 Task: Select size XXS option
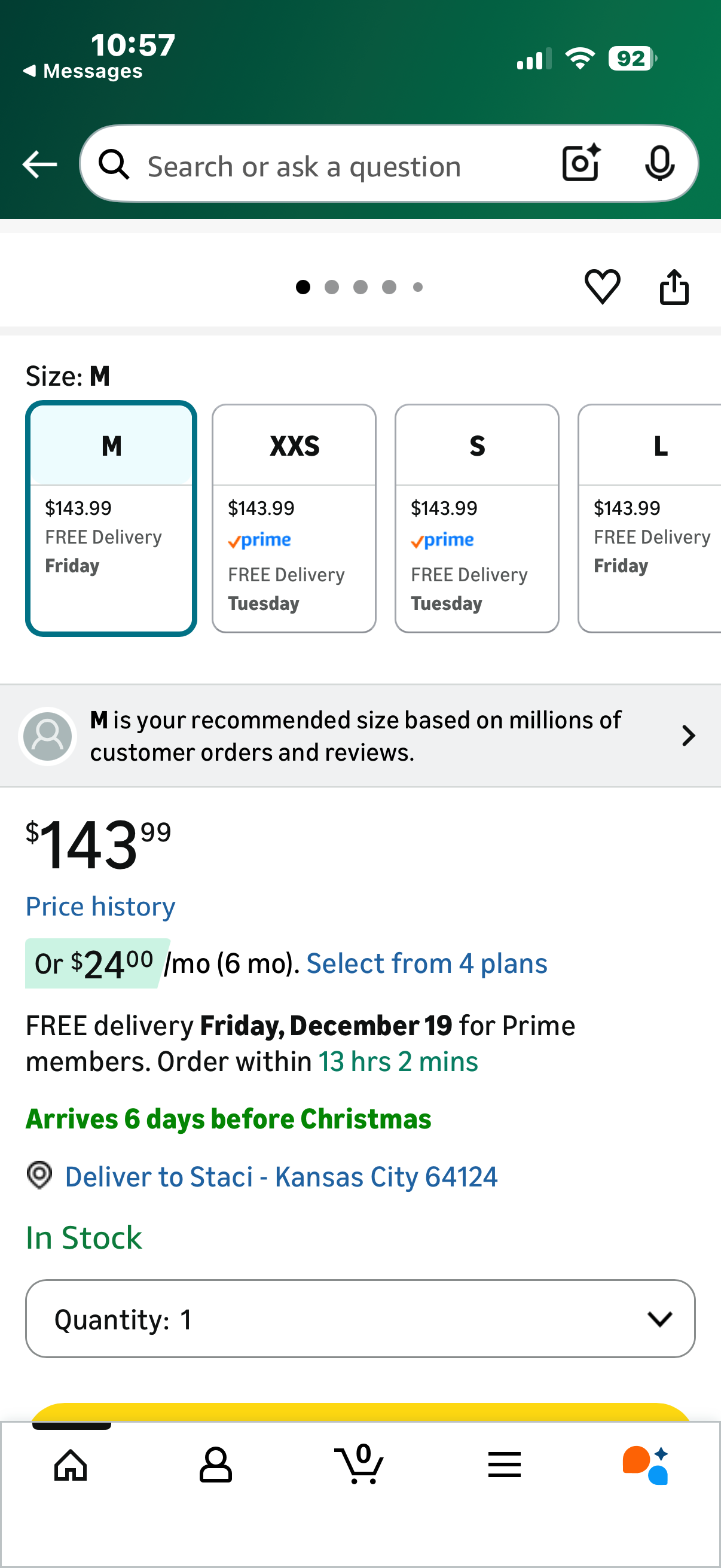click(x=294, y=517)
